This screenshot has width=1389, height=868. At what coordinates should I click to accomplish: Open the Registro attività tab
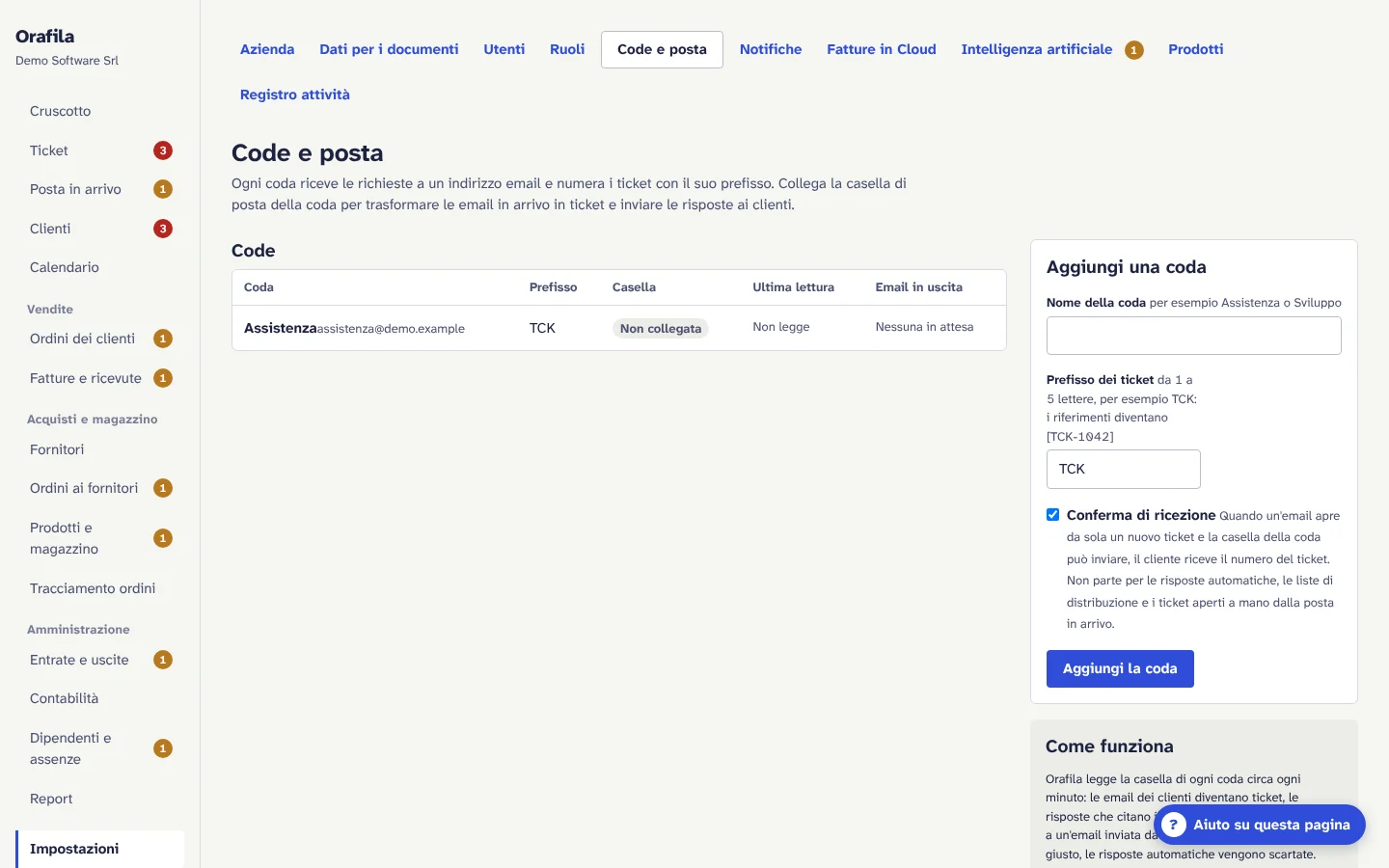tap(295, 95)
